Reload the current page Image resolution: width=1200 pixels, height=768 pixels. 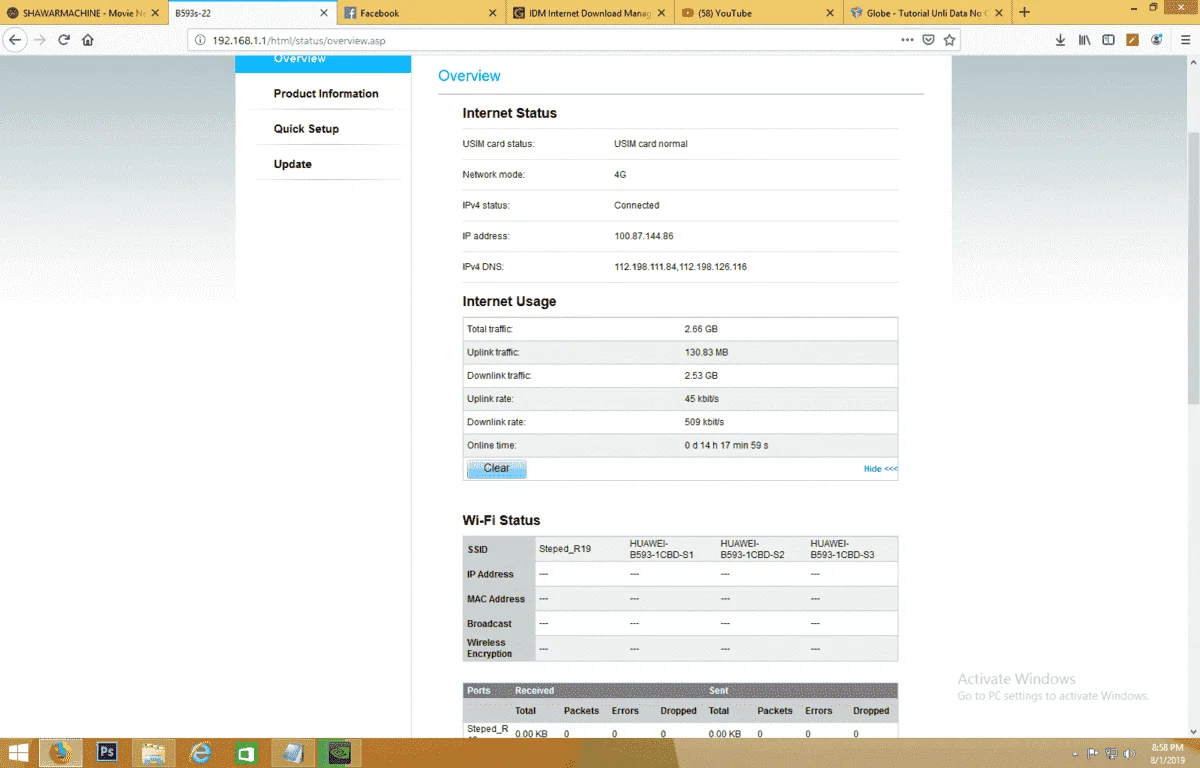(64, 40)
